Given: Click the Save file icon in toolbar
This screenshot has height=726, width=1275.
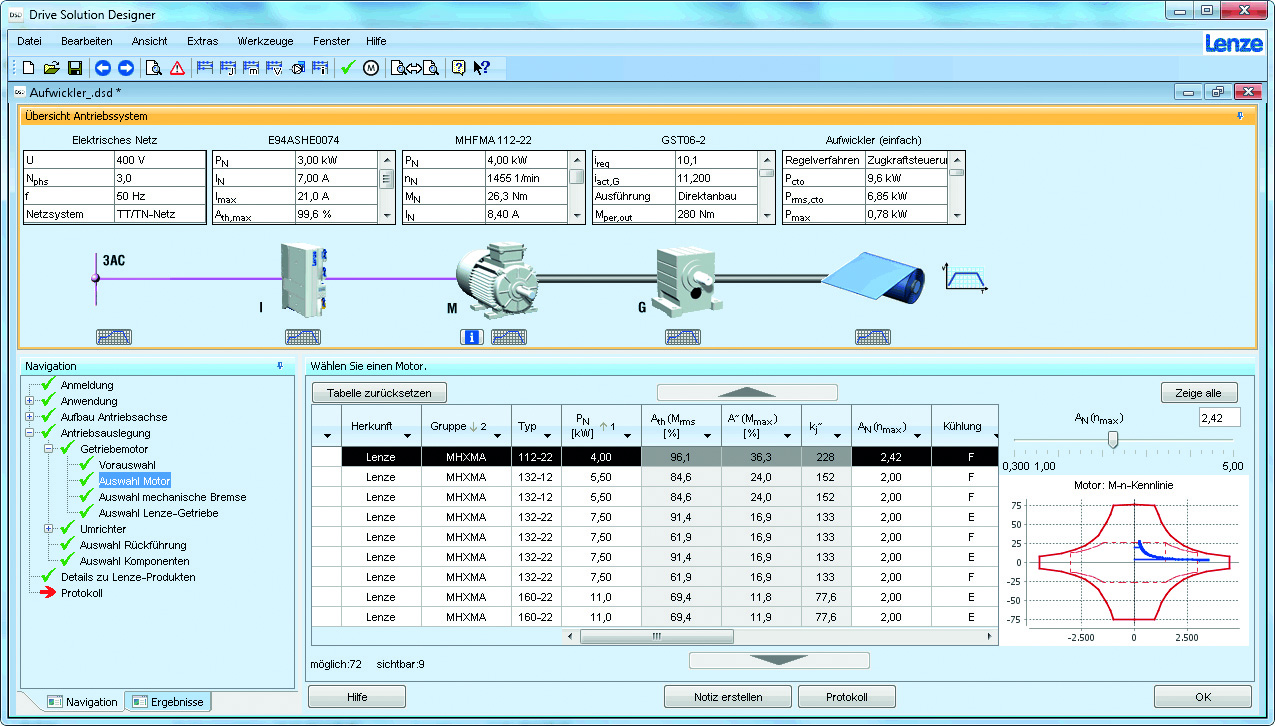Looking at the screenshot, I should (x=74, y=68).
